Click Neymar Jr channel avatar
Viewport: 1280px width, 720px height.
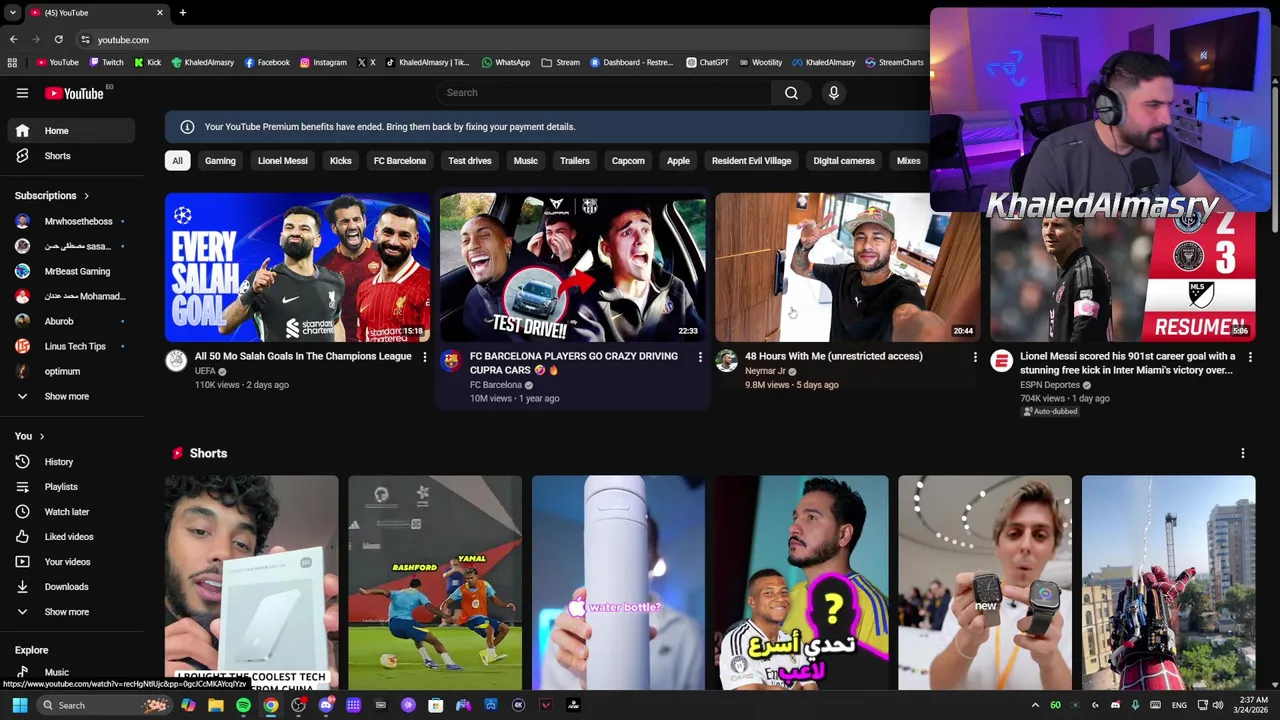tap(726, 361)
